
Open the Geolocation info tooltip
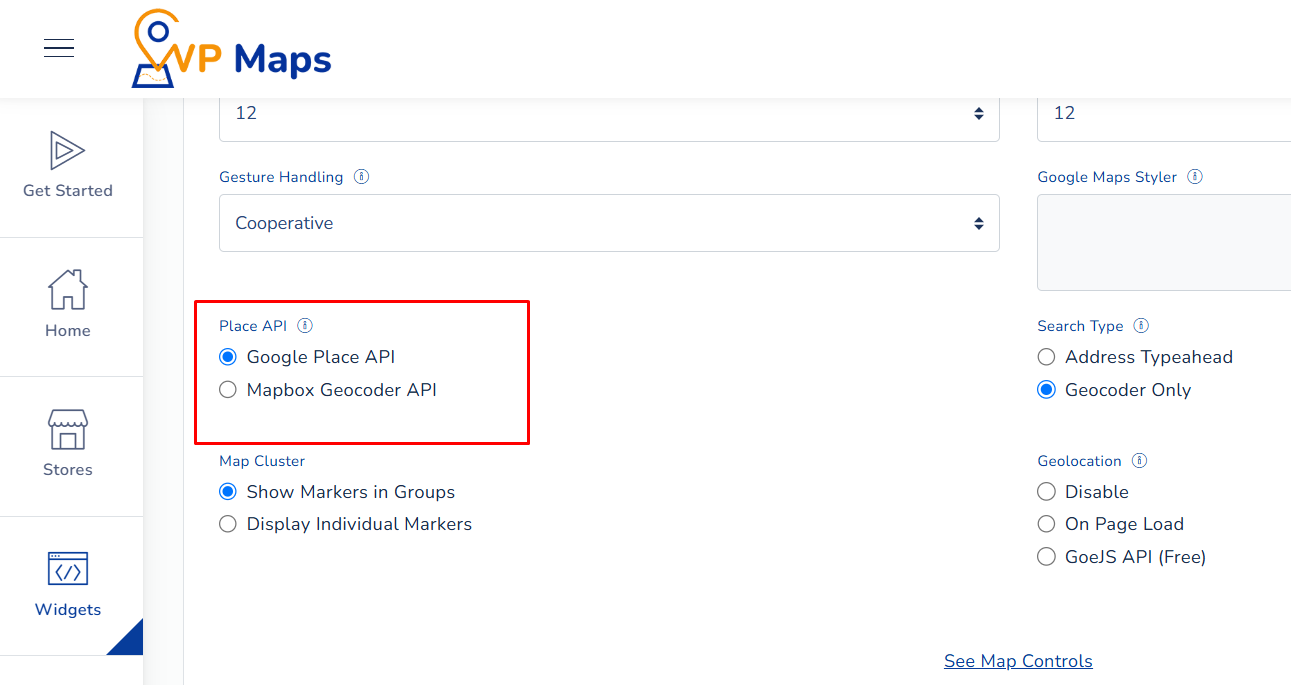1139,460
